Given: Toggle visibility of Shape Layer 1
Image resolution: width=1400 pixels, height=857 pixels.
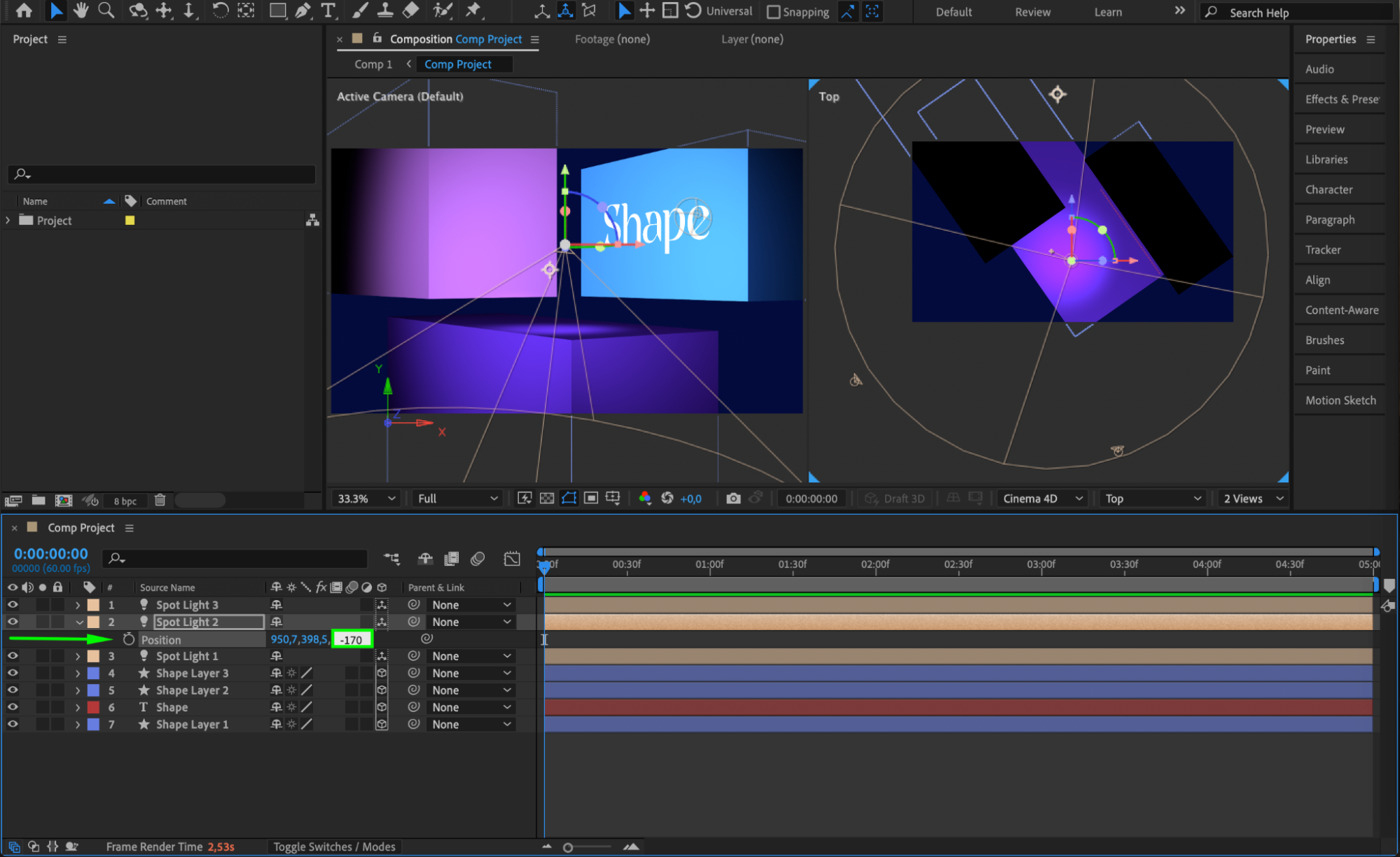Looking at the screenshot, I should click(13, 724).
